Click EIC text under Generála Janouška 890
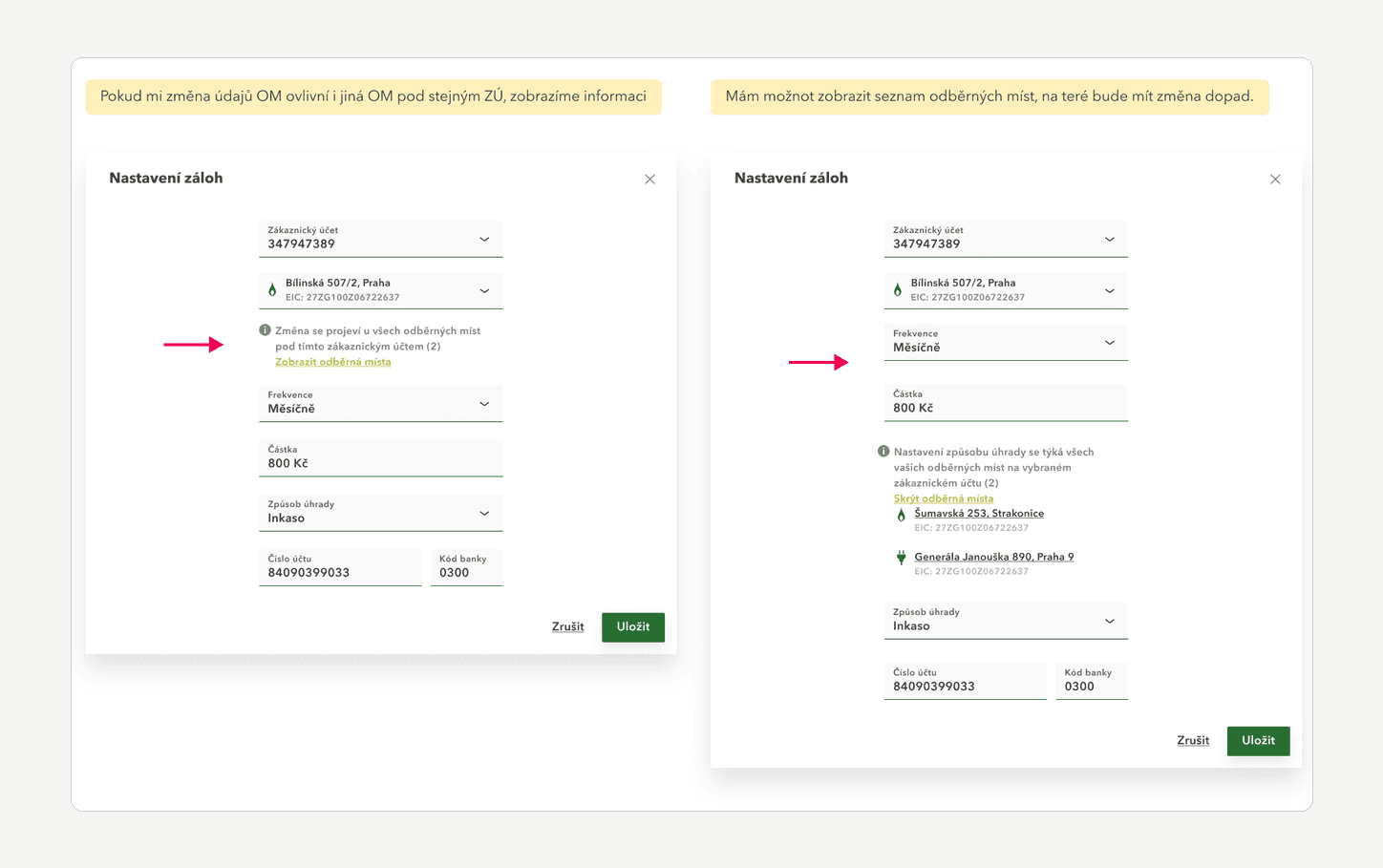Screen dimensions: 1383x868 point(971,572)
